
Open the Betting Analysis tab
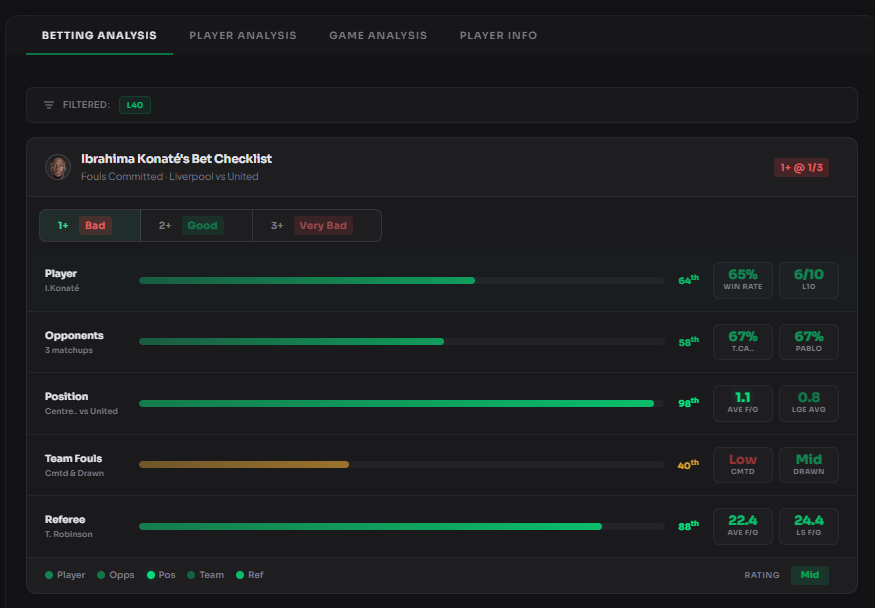tap(99, 35)
